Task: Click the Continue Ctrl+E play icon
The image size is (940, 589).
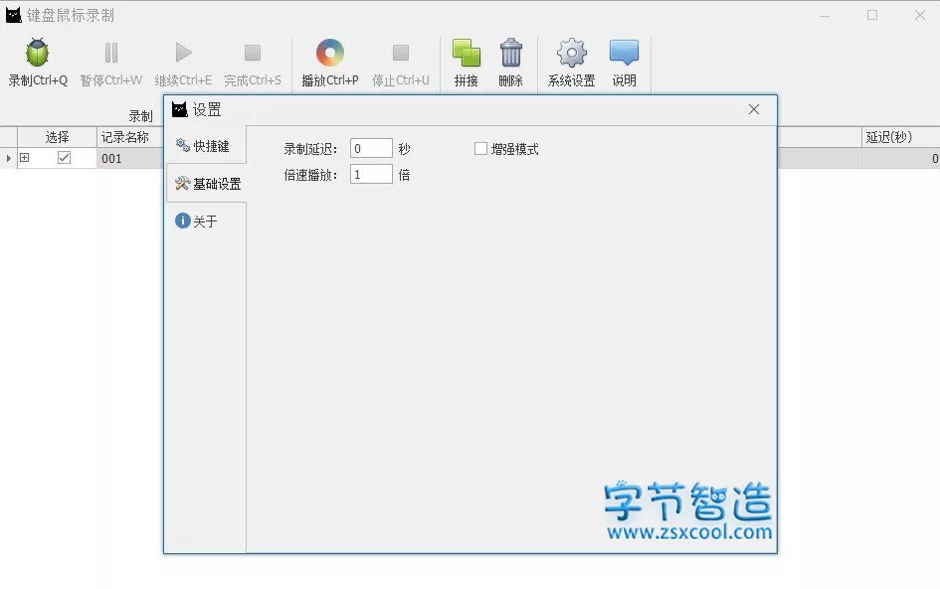Action: click(x=183, y=53)
